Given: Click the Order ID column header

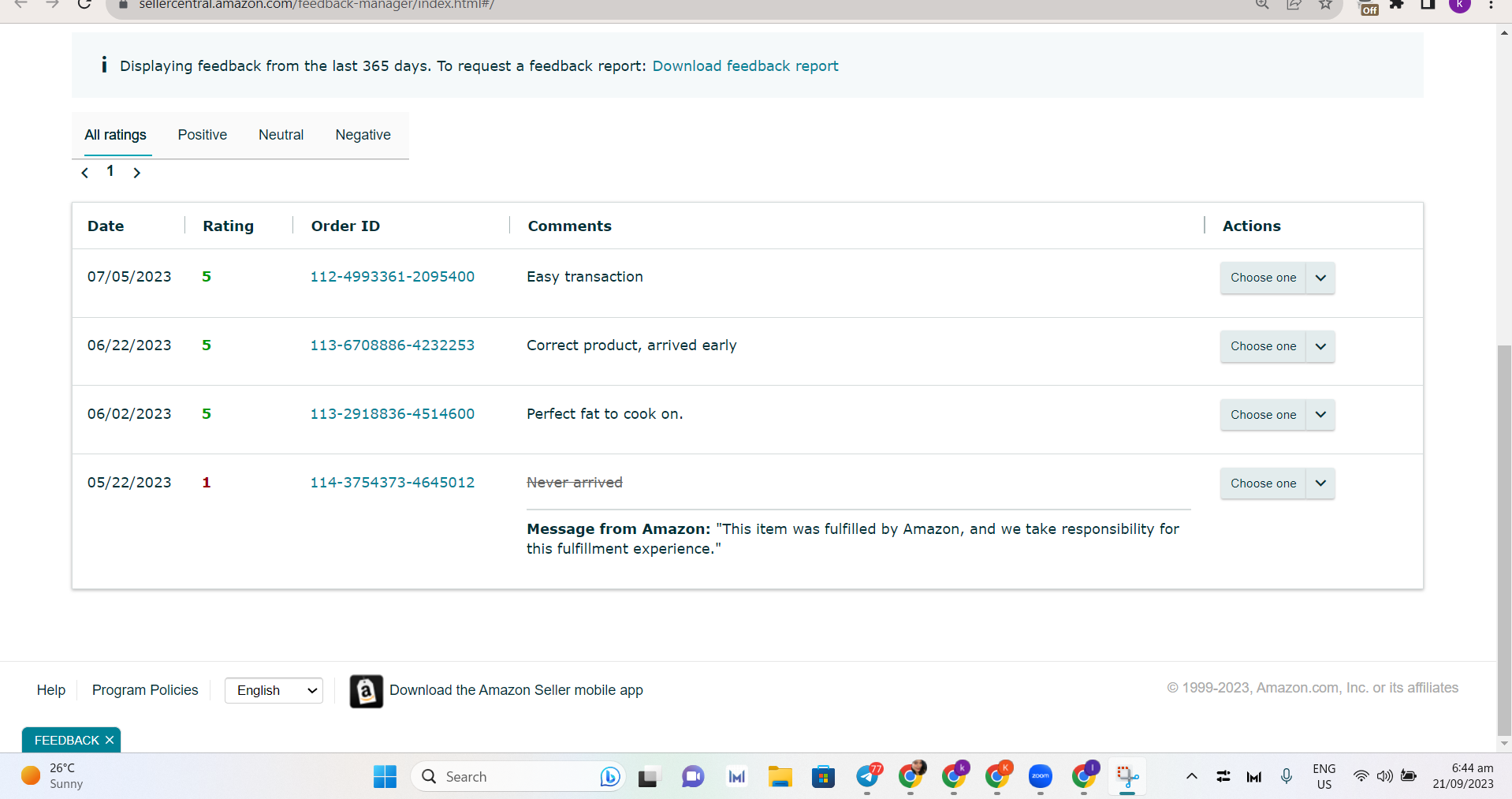Looking at the screenshot, I should point(345,226).
